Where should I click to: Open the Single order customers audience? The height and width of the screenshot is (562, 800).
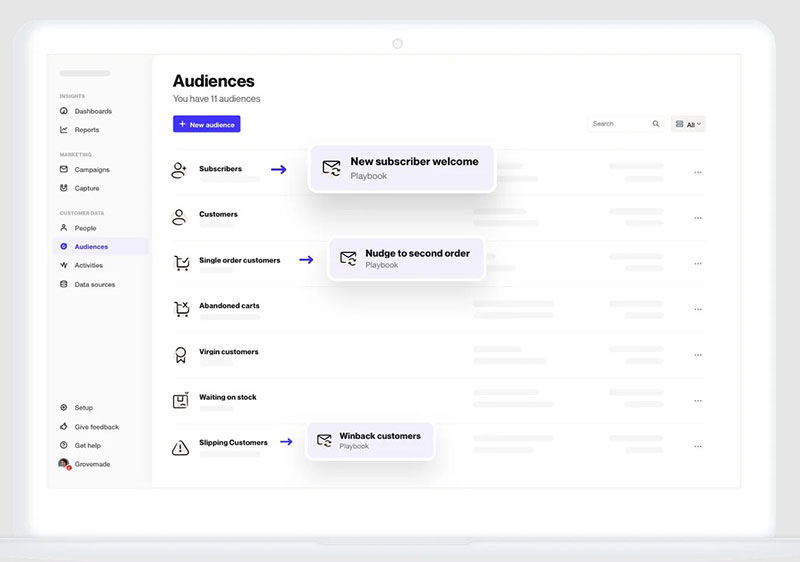pyautogui.click(x=240, y=260)
